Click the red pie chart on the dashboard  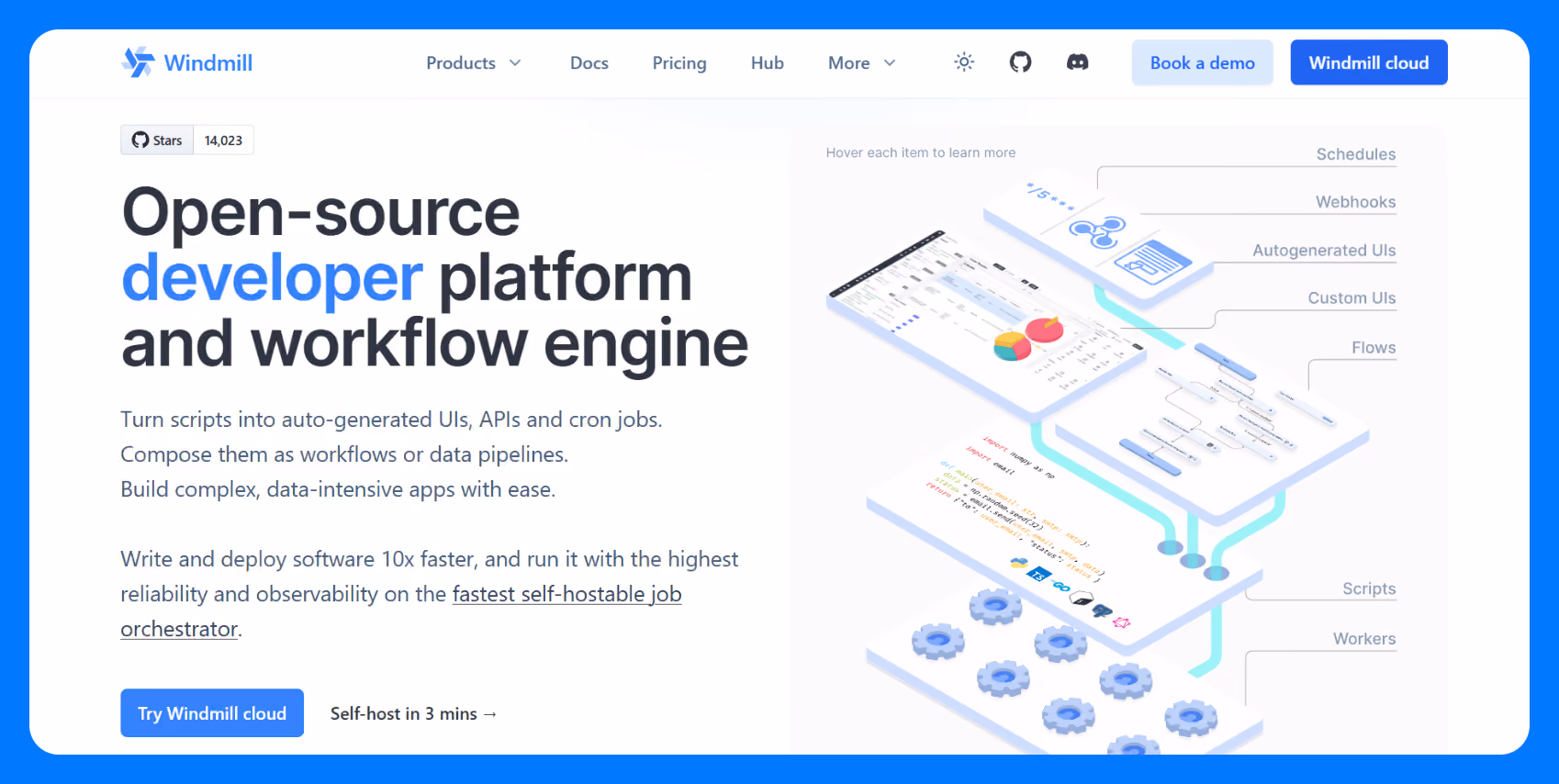click(1044, 329)
